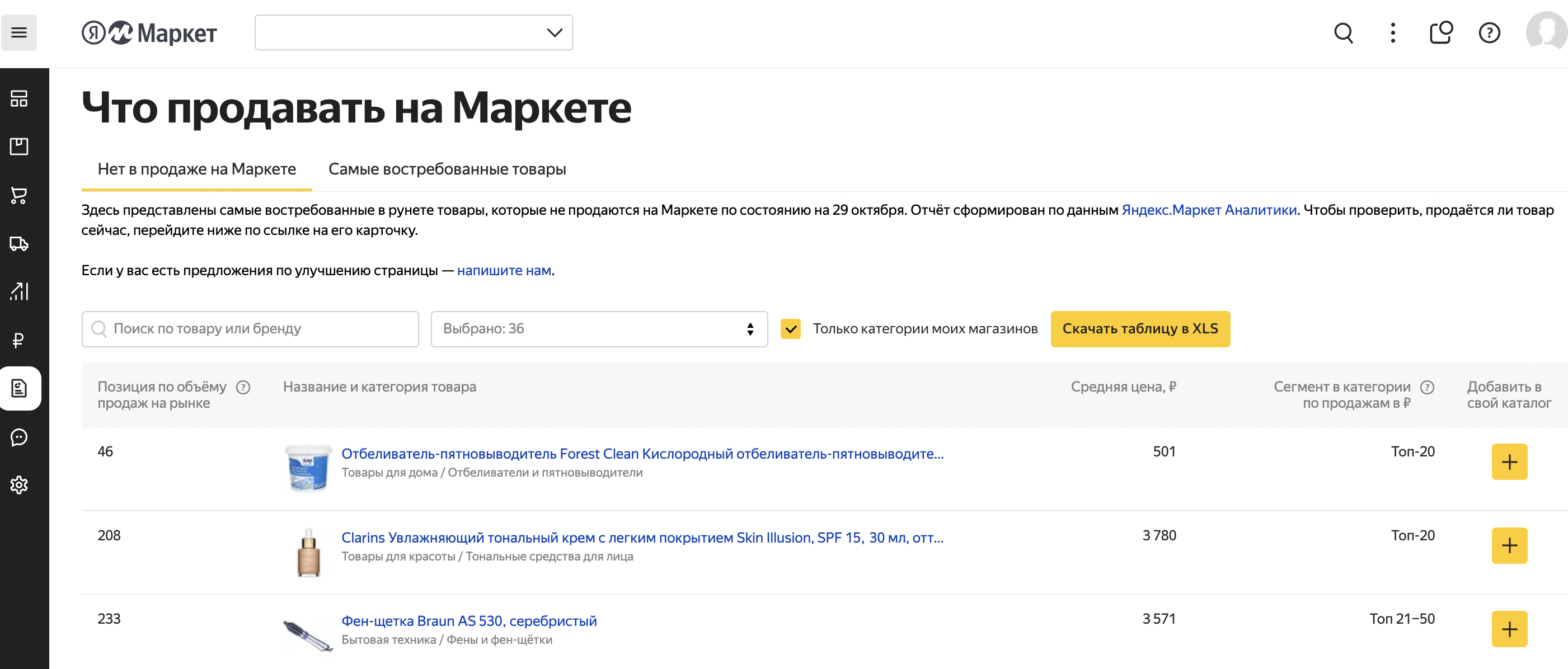Open the ruble finance icon in sidebar
Image resolution: width=1568 pixels, height=669 pixels.
click(x=19, y=340)
